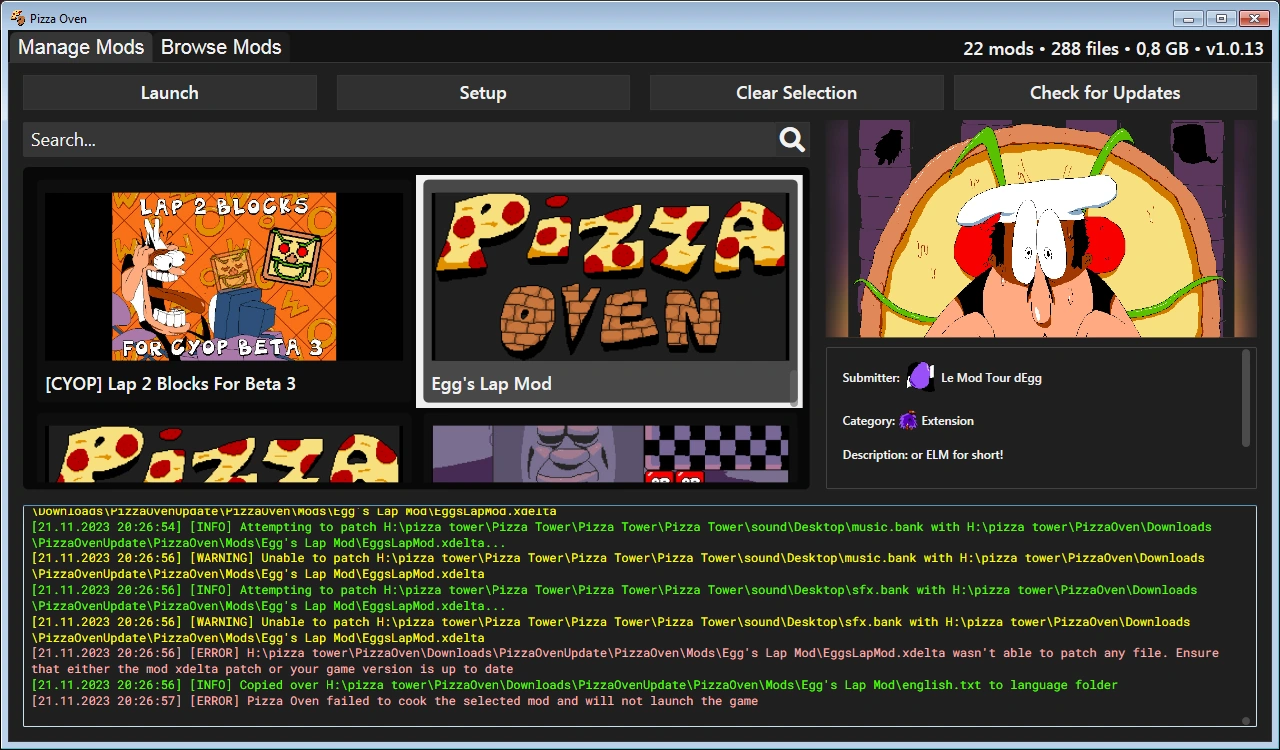Click submitter name "Le Mod Tour dEgg"
This screenshot has height=750, width=1280.
tap(991, 378)
